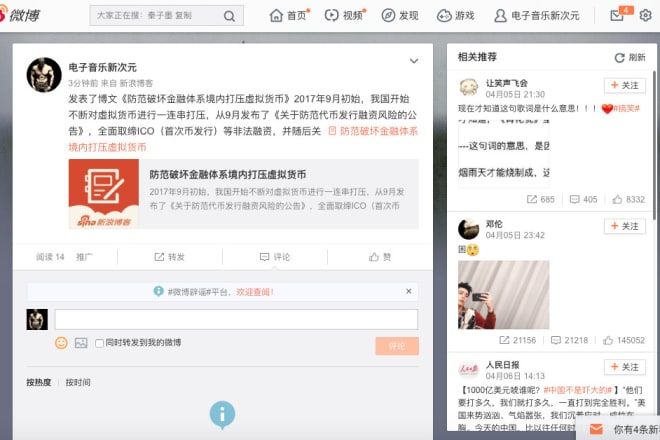
Task: Close the 微博辟谣 notice banner
Action: tap(408, 291)
